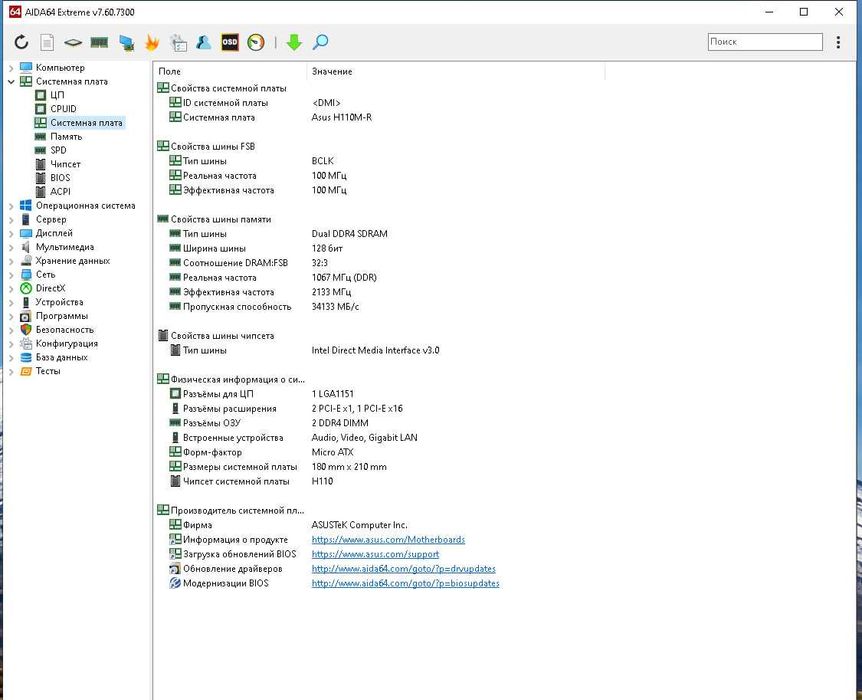Select ЦП in the sidebar tree
862x700 pixels.
click(57, 95)
